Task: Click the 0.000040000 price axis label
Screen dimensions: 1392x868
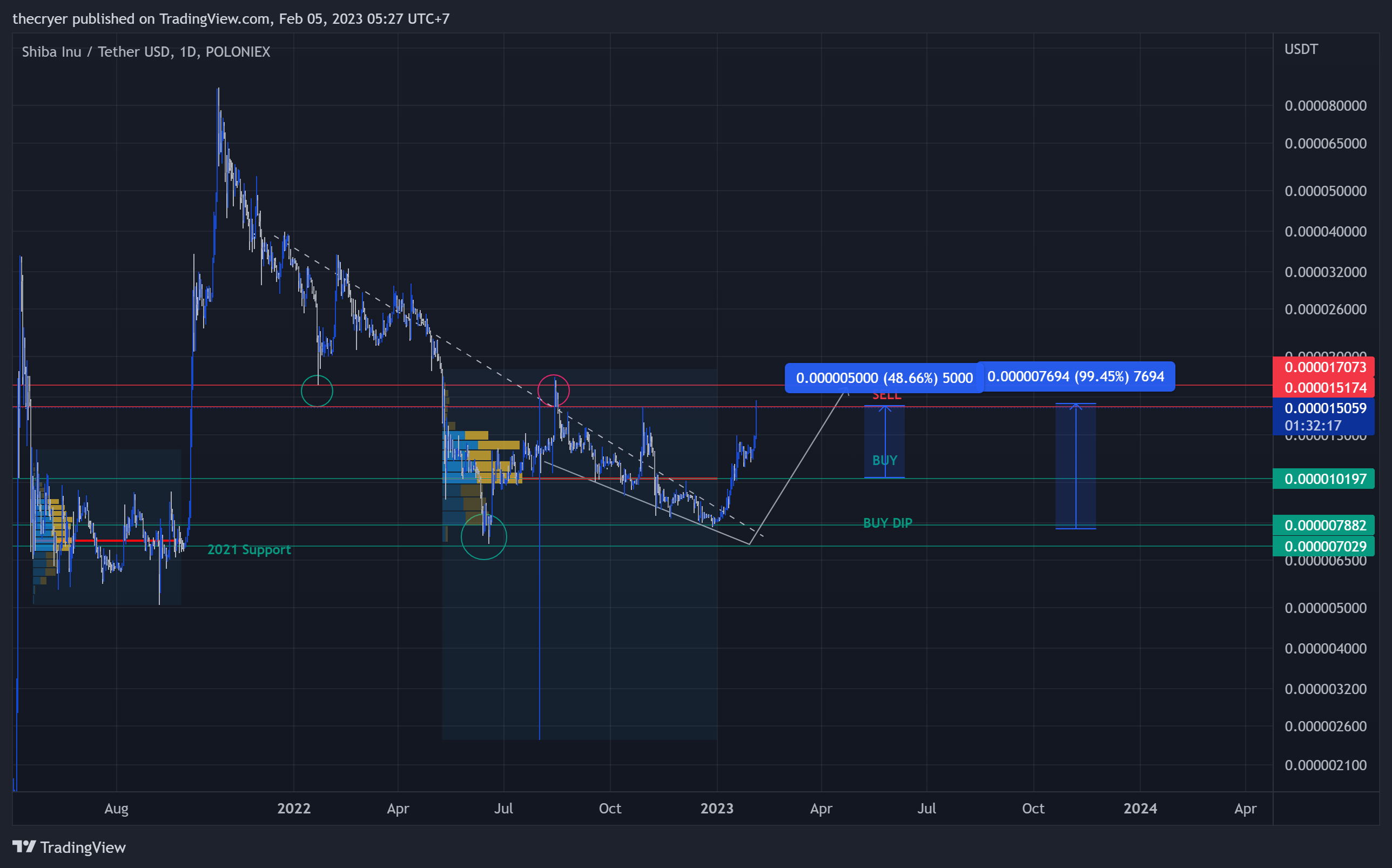Action: pos(1326,231)
